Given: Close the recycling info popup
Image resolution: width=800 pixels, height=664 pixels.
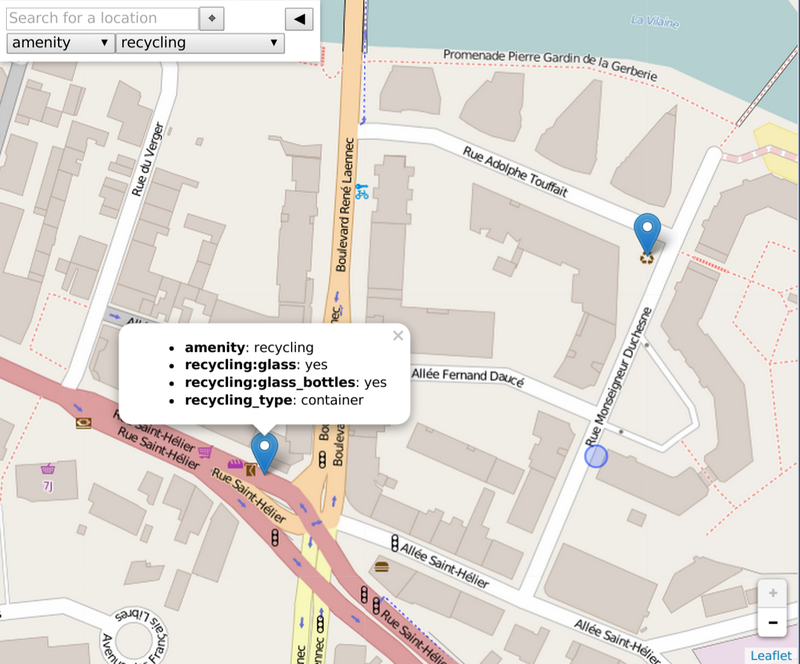Looking at the screenshot, I should [x=398, y=336].
